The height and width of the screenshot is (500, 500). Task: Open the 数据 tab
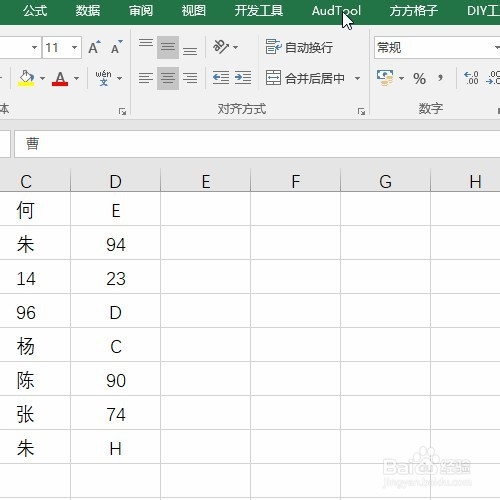(x=88, y=11)
